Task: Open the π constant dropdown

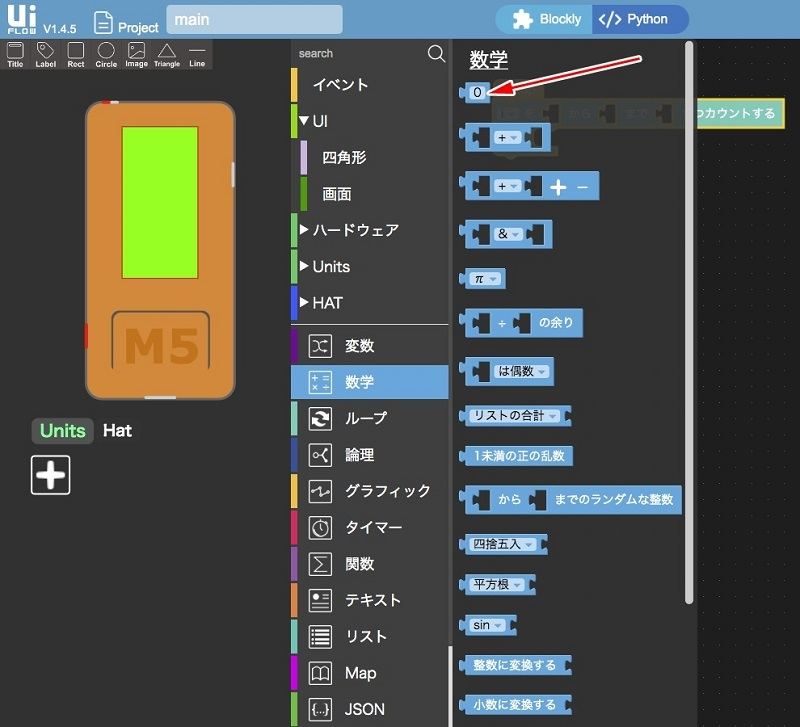Action: [495, 278]
